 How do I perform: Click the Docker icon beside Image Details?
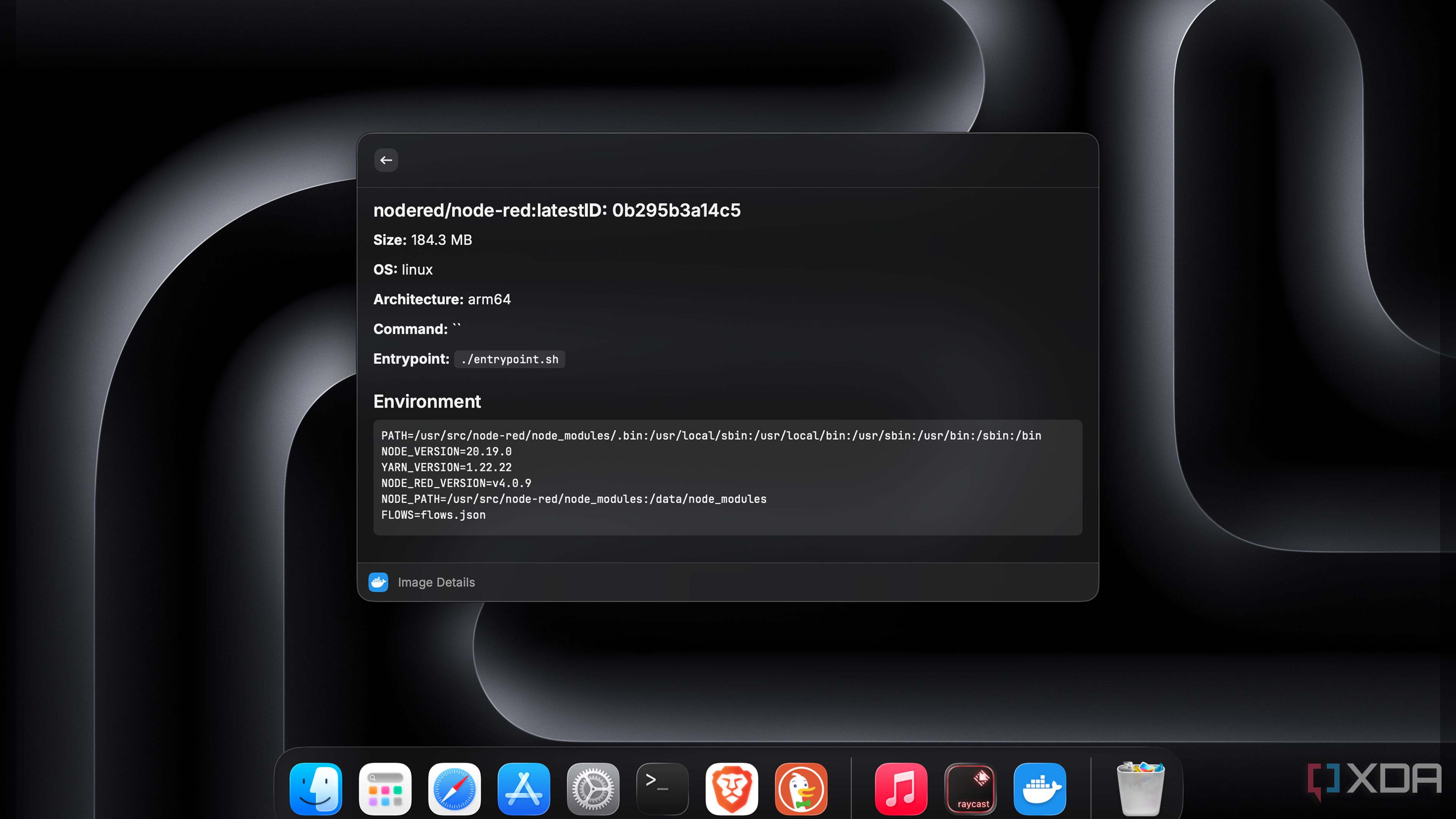pyautogui.click(x=378, y=582)
